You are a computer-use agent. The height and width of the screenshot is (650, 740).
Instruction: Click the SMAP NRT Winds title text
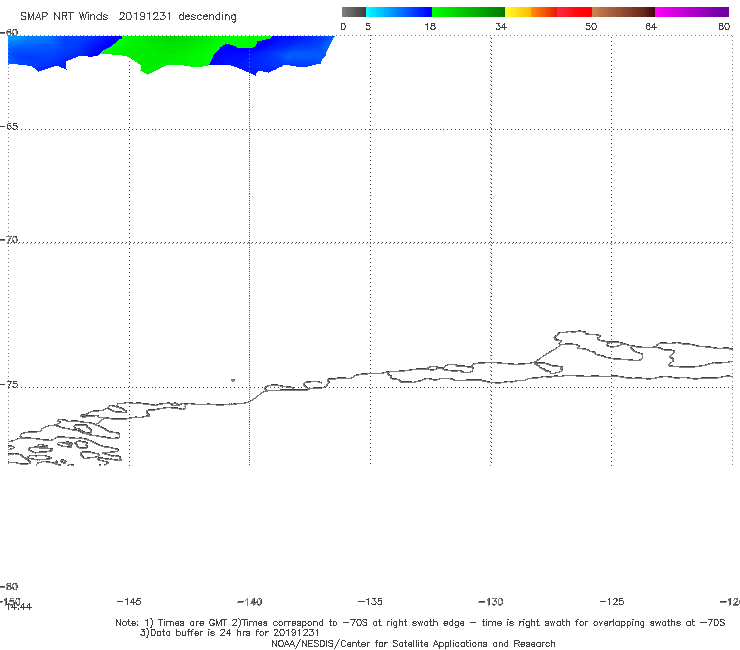(x=64, y=16)
